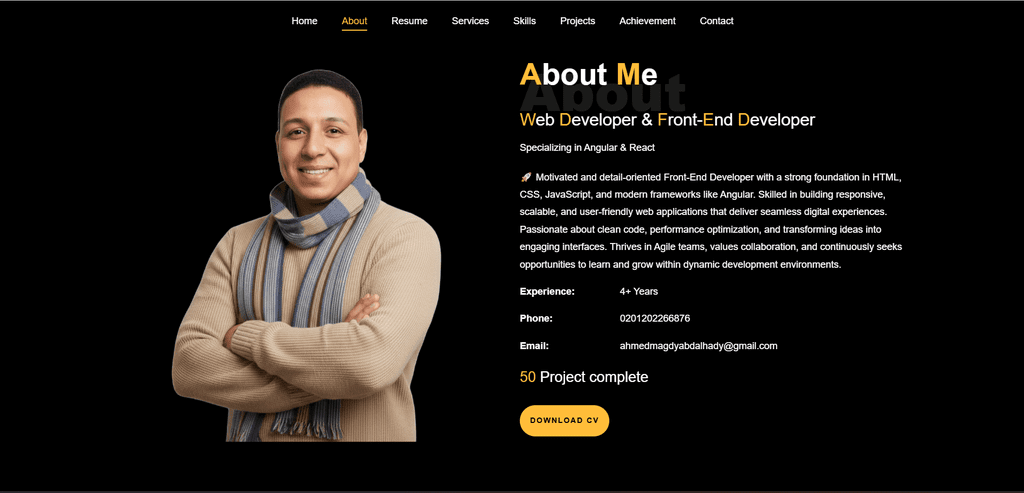The image size is (1024, 493).
Task: Open the Services nav link
Action: click(470, 21)
